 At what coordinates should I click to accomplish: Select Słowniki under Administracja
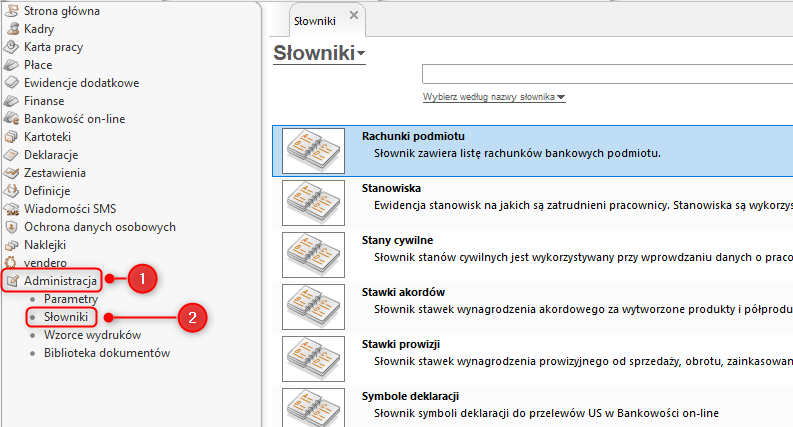(x=66, y=317)
